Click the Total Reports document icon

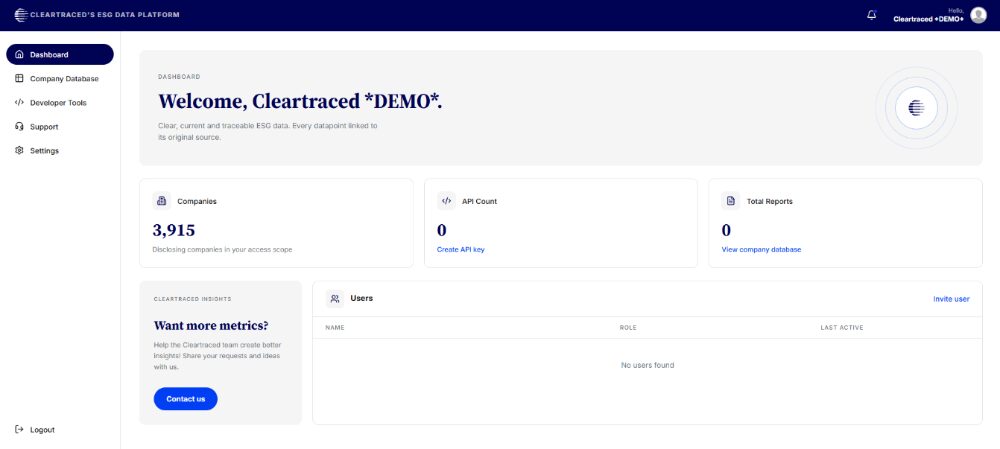731,201
